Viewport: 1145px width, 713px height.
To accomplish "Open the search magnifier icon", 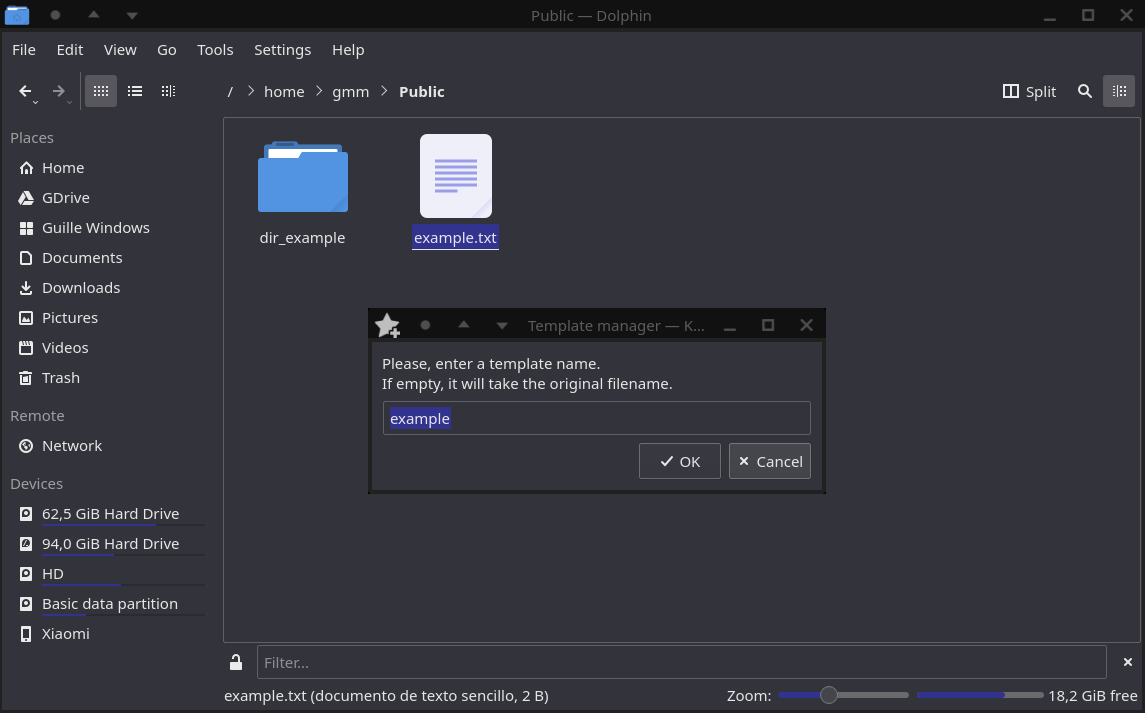I will point(1084,91).
